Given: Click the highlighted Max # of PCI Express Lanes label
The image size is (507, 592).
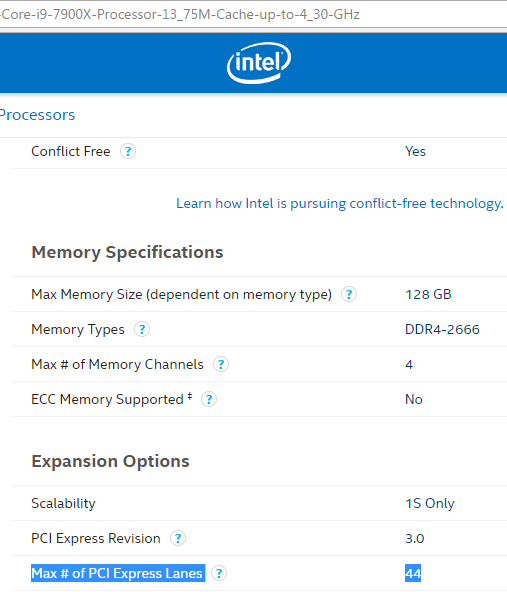Looking at the screenshot, I should click(x=118, y=573).
